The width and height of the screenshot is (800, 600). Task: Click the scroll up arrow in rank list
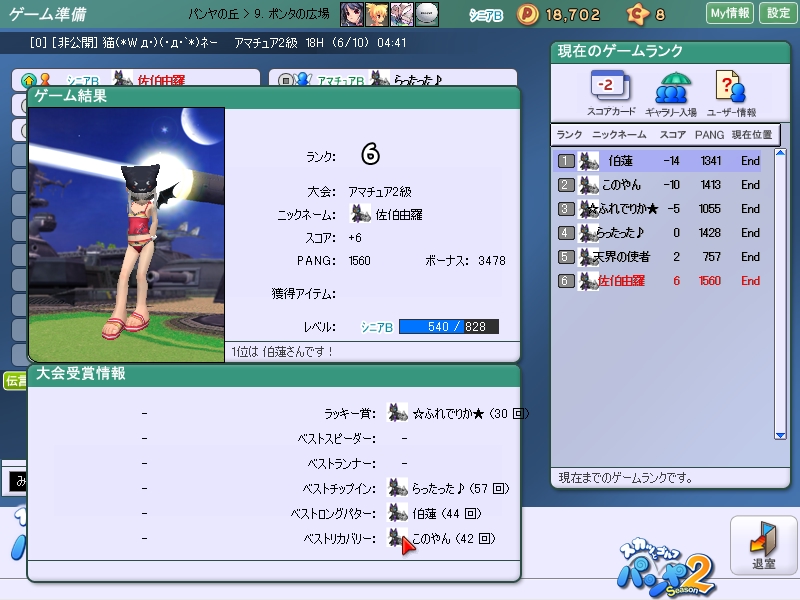[780, 153]
